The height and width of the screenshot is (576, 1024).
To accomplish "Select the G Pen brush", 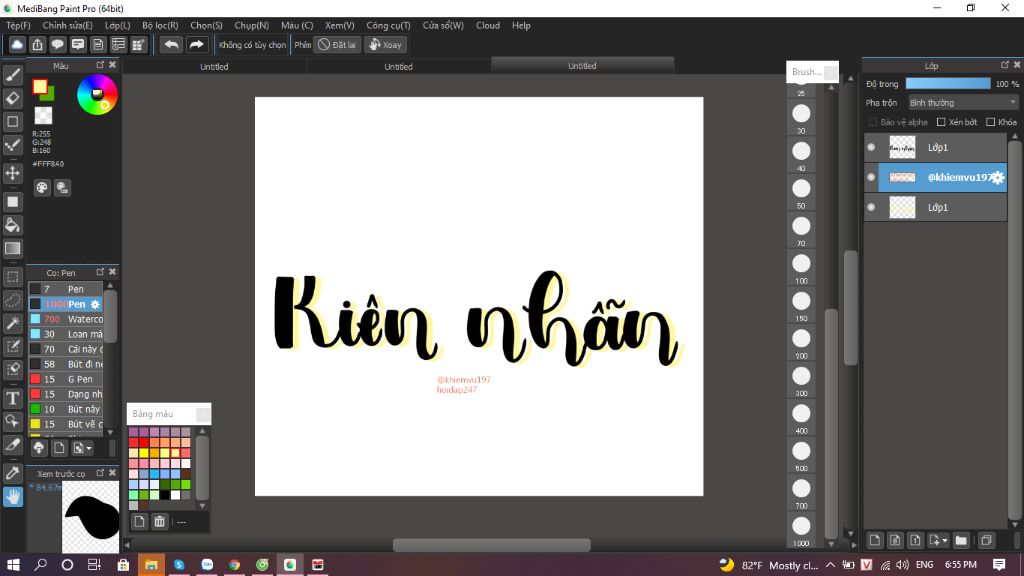I will point(65,379).
